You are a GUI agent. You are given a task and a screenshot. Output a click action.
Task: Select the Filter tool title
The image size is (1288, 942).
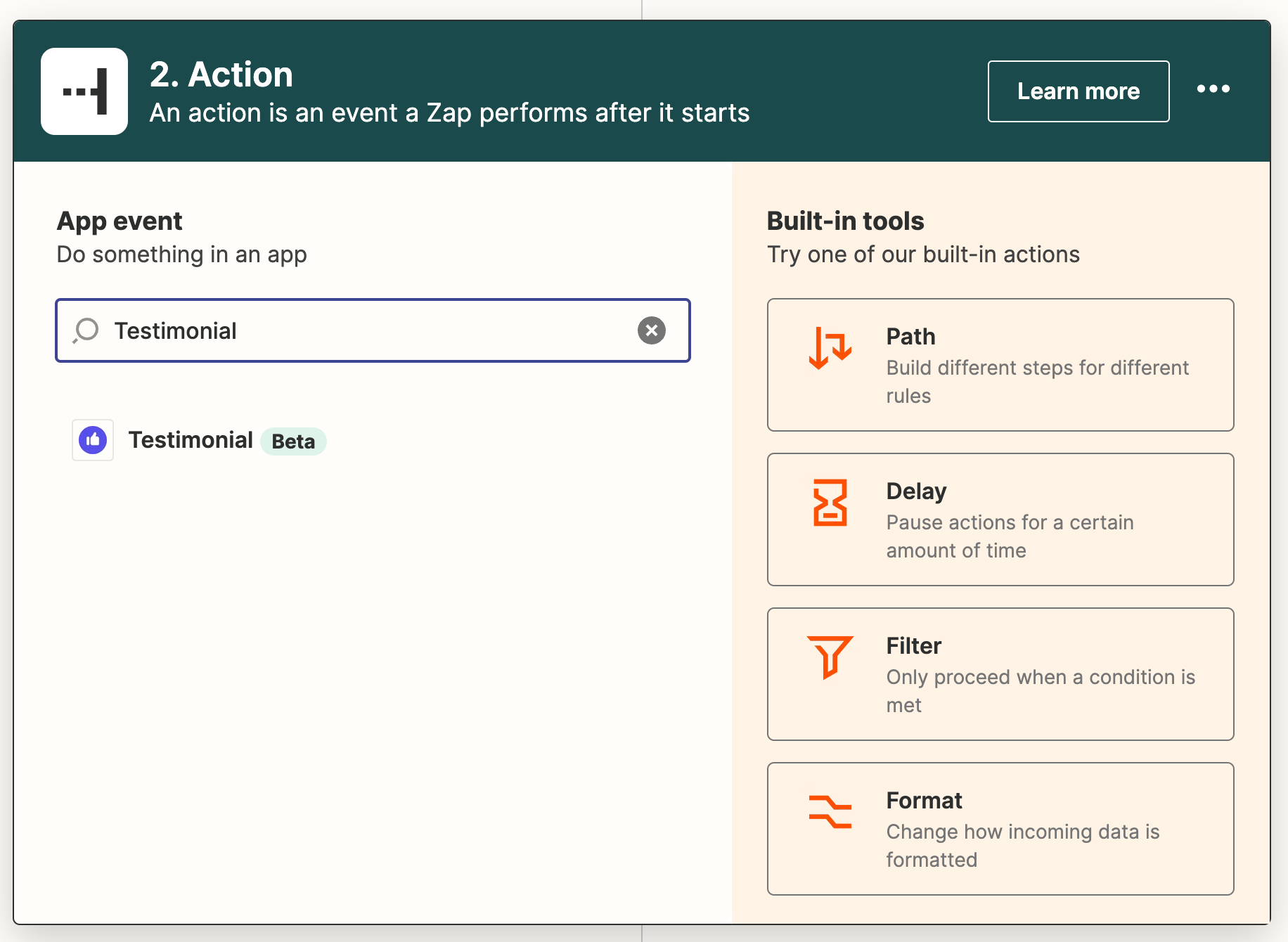913,646
